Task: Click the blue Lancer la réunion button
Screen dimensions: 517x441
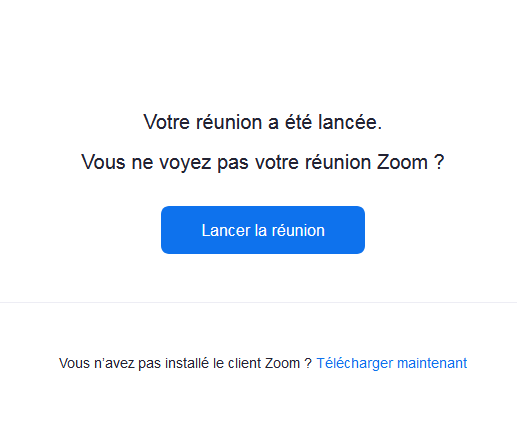Action: click(x=263, y=230)
